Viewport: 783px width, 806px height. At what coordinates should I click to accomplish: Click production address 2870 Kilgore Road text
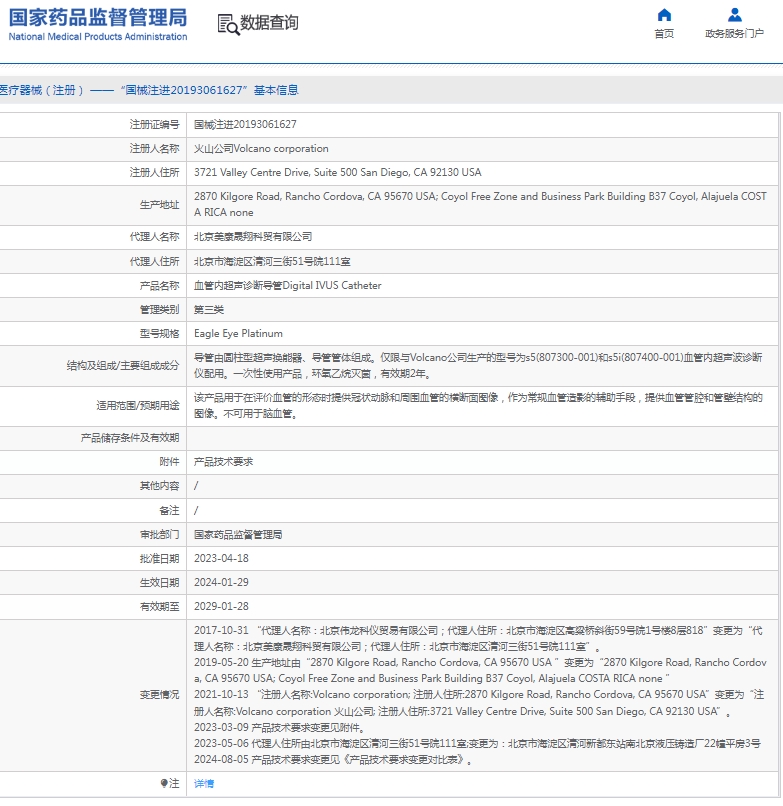480,205
